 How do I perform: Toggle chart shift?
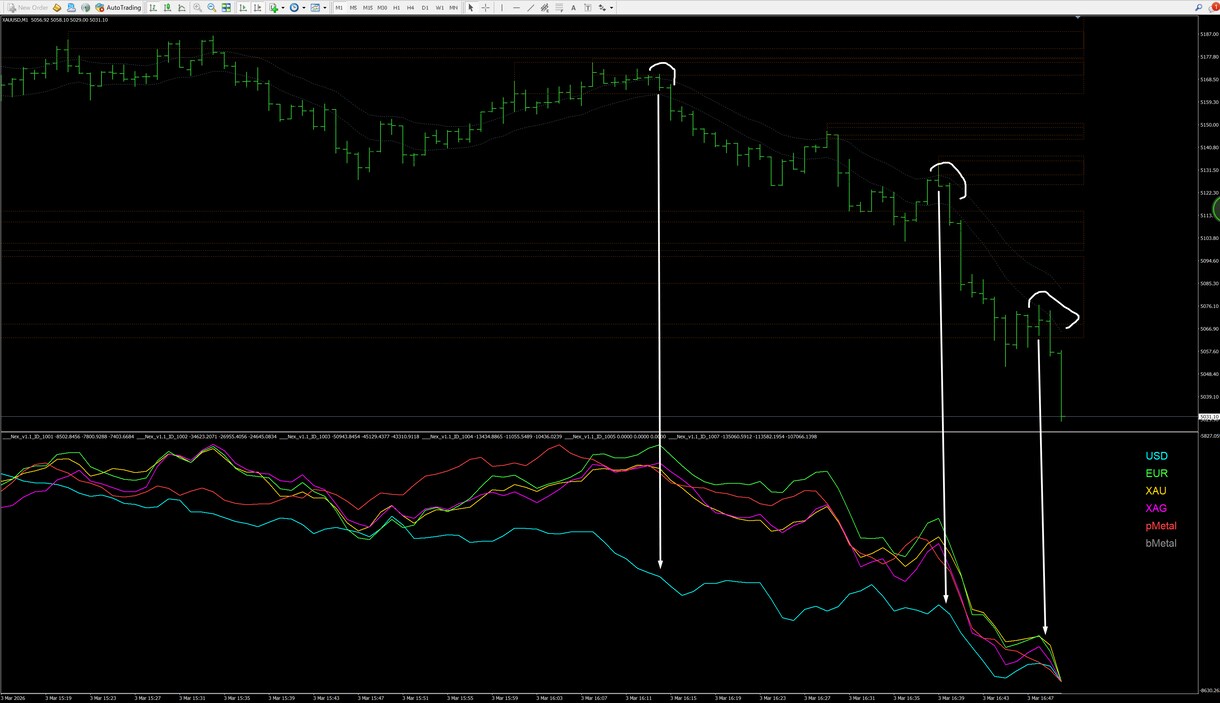click(x=257, y=7)
